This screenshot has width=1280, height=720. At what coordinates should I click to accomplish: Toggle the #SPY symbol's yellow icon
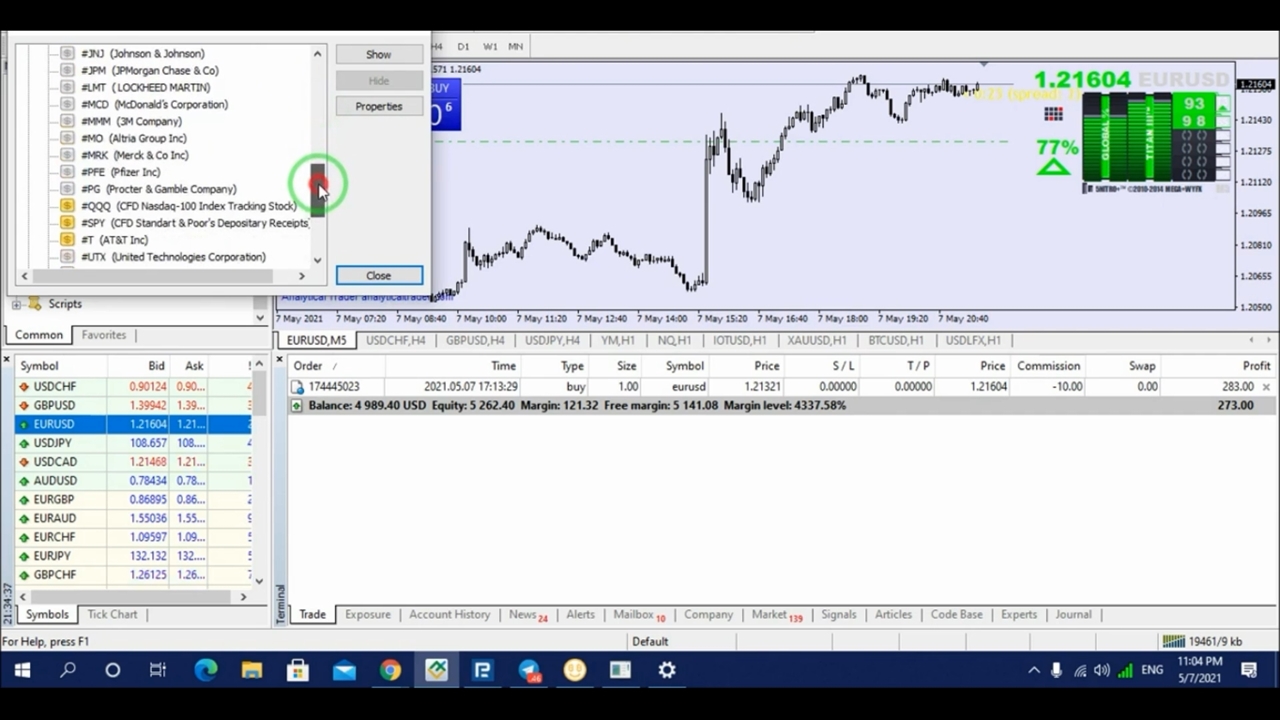coord(67,223)
